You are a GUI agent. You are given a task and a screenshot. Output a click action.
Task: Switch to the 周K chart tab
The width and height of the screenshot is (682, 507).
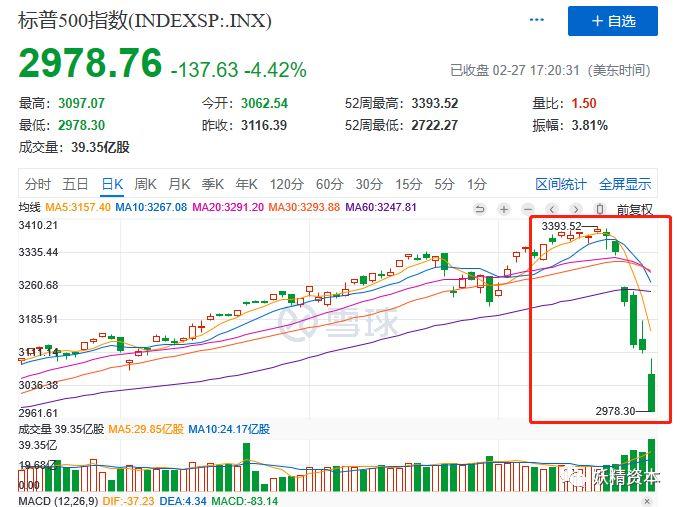point(146,184)
